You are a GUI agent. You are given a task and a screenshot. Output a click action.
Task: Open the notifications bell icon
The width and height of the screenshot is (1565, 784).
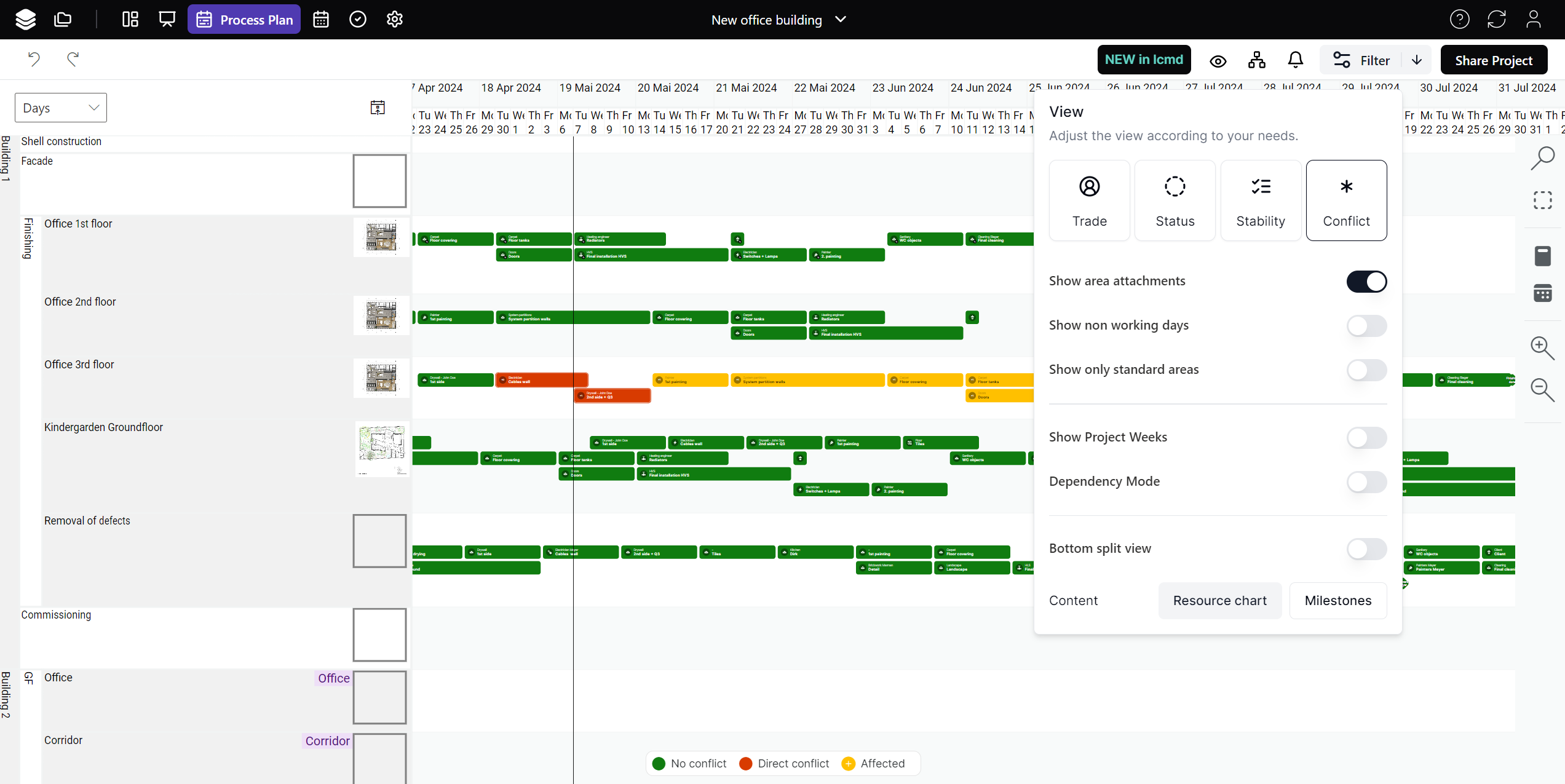point(1295,60)
